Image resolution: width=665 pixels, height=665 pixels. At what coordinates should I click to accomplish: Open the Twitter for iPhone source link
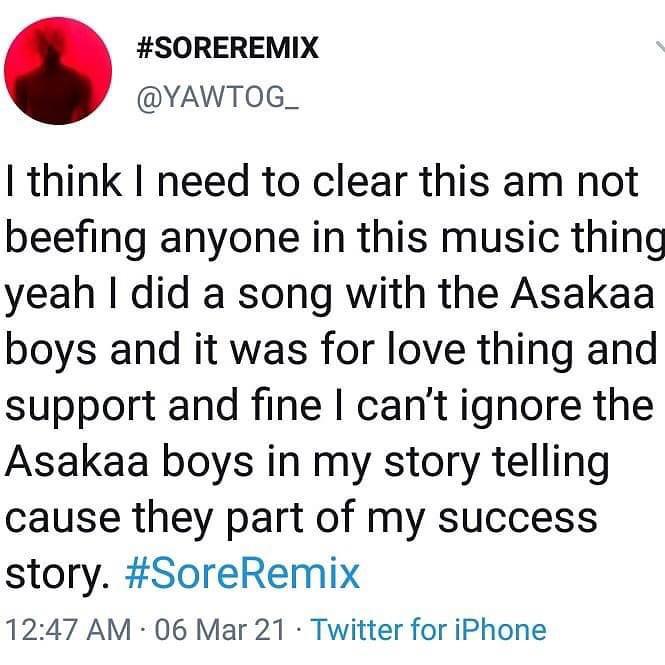(429, 630)
